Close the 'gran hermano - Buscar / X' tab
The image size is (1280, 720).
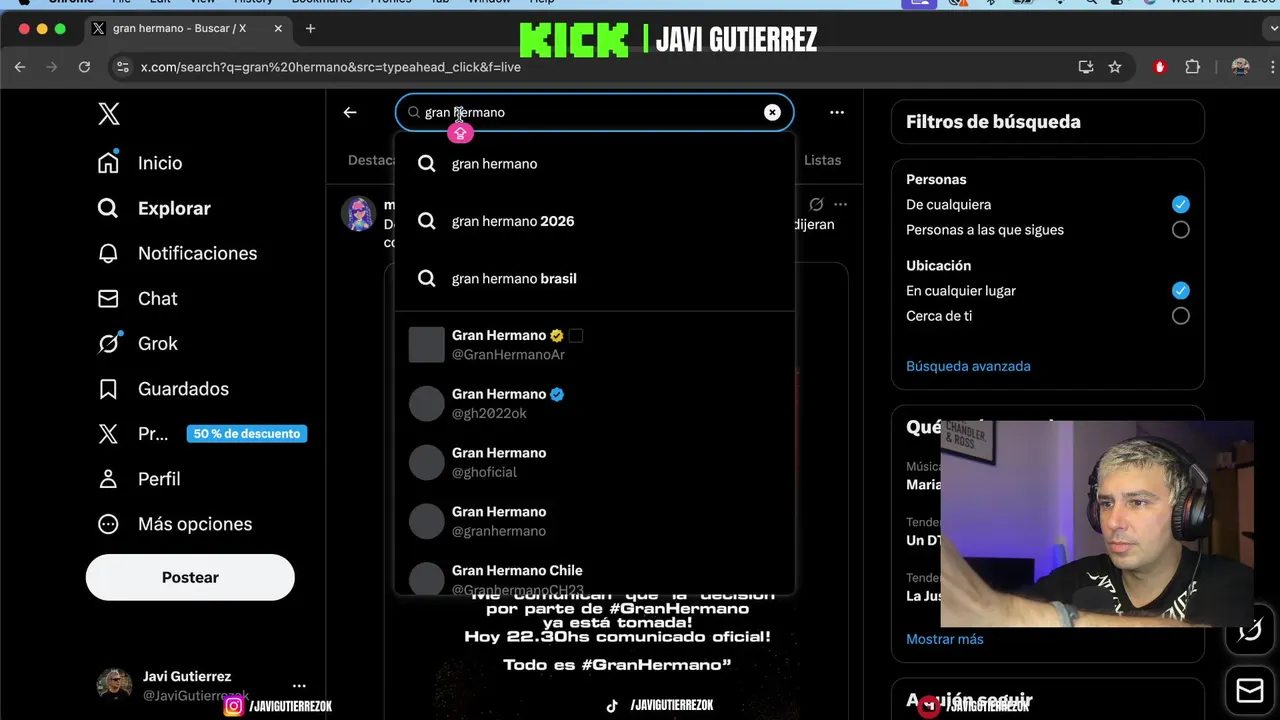(278, 28)
